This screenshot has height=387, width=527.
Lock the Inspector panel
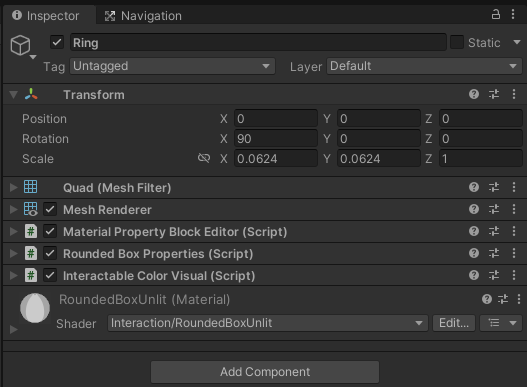point(496,14)
